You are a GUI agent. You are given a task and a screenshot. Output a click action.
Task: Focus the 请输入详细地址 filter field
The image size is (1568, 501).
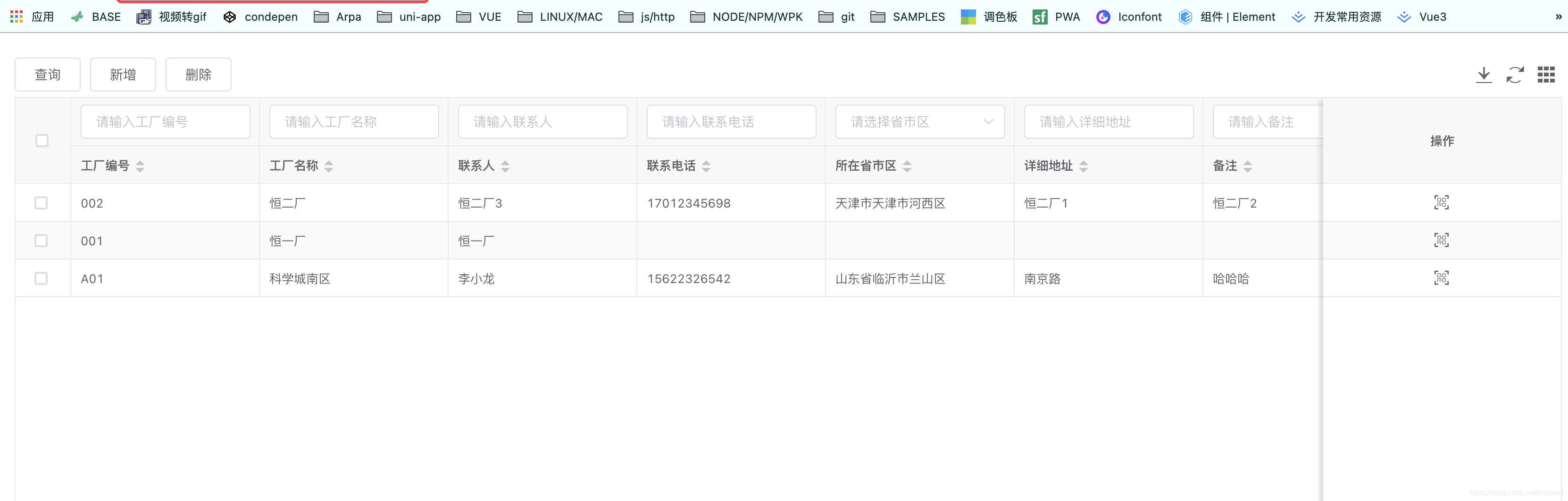click(x=1109, y=122)
